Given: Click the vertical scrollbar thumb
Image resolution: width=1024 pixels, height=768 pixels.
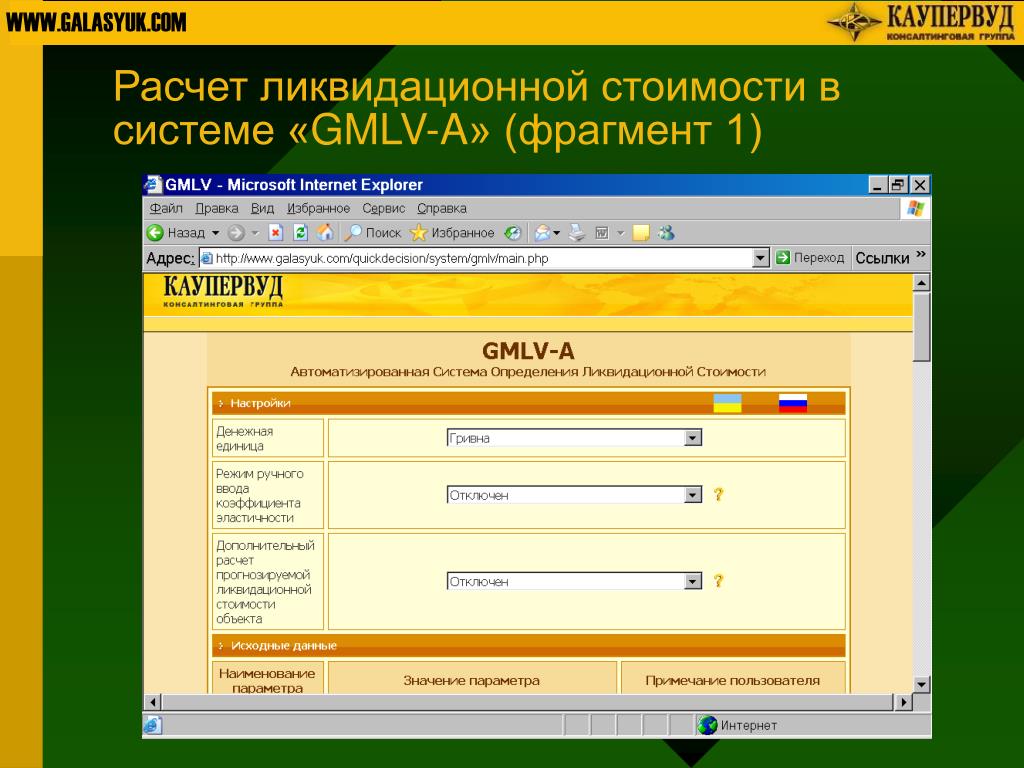Looking at the screenshot, I should [921, 327].
